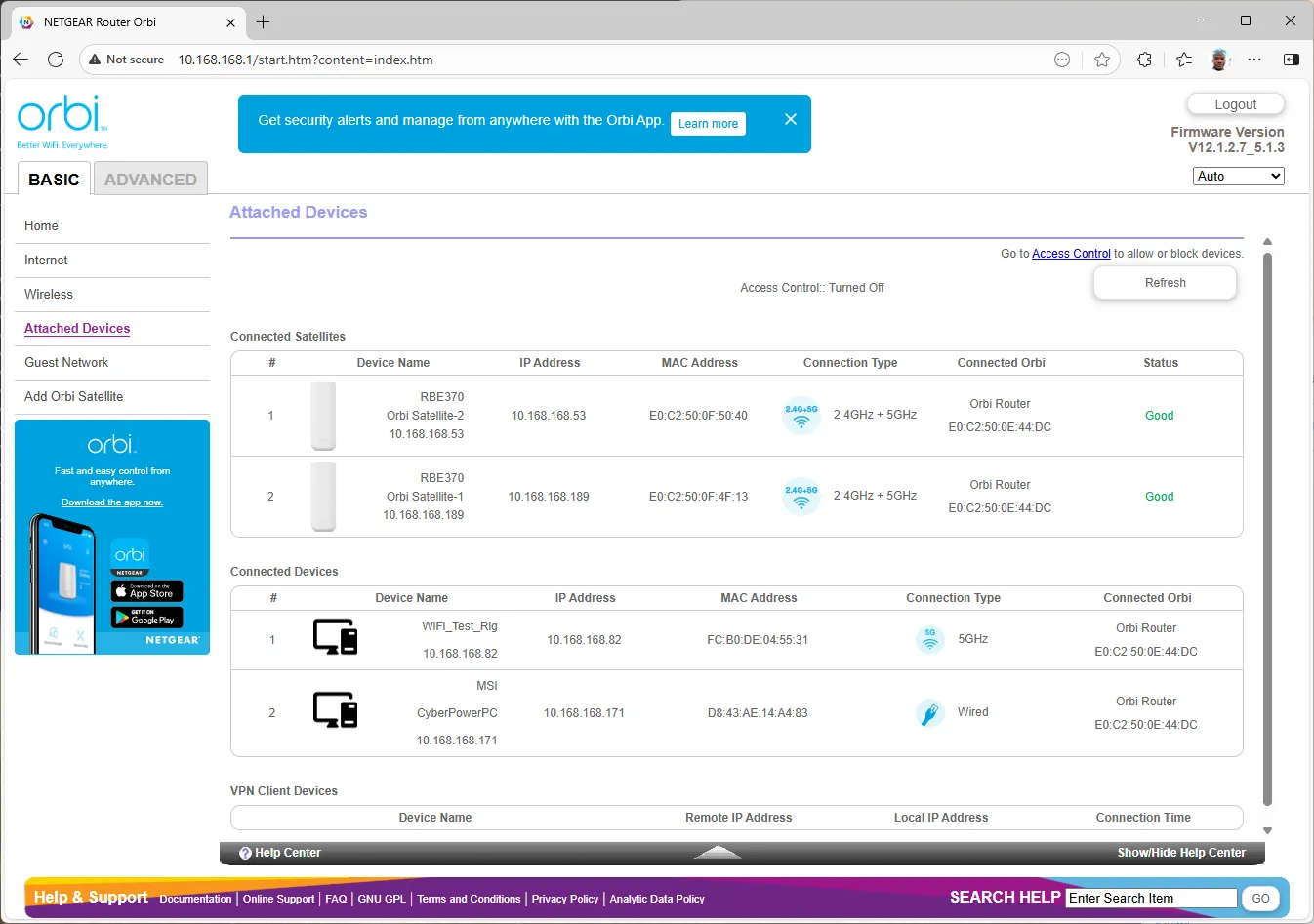Click the Search Help input field
This screenshot has height=924, width=1314.
pos(1151,898)
